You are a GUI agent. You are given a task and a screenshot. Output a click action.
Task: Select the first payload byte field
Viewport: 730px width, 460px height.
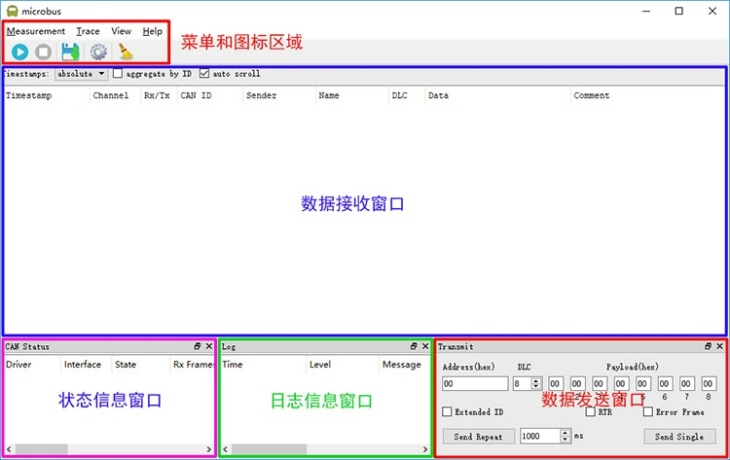(555, 384)
